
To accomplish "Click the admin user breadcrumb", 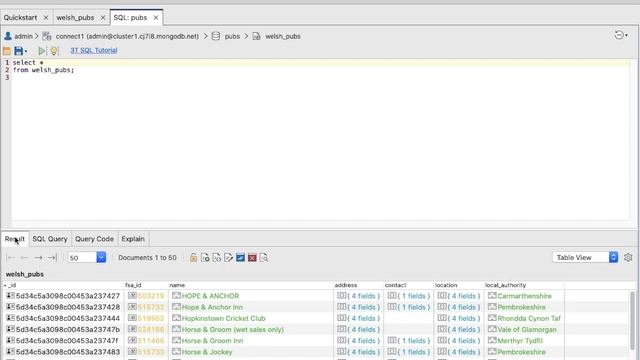I will coord(18,36).
